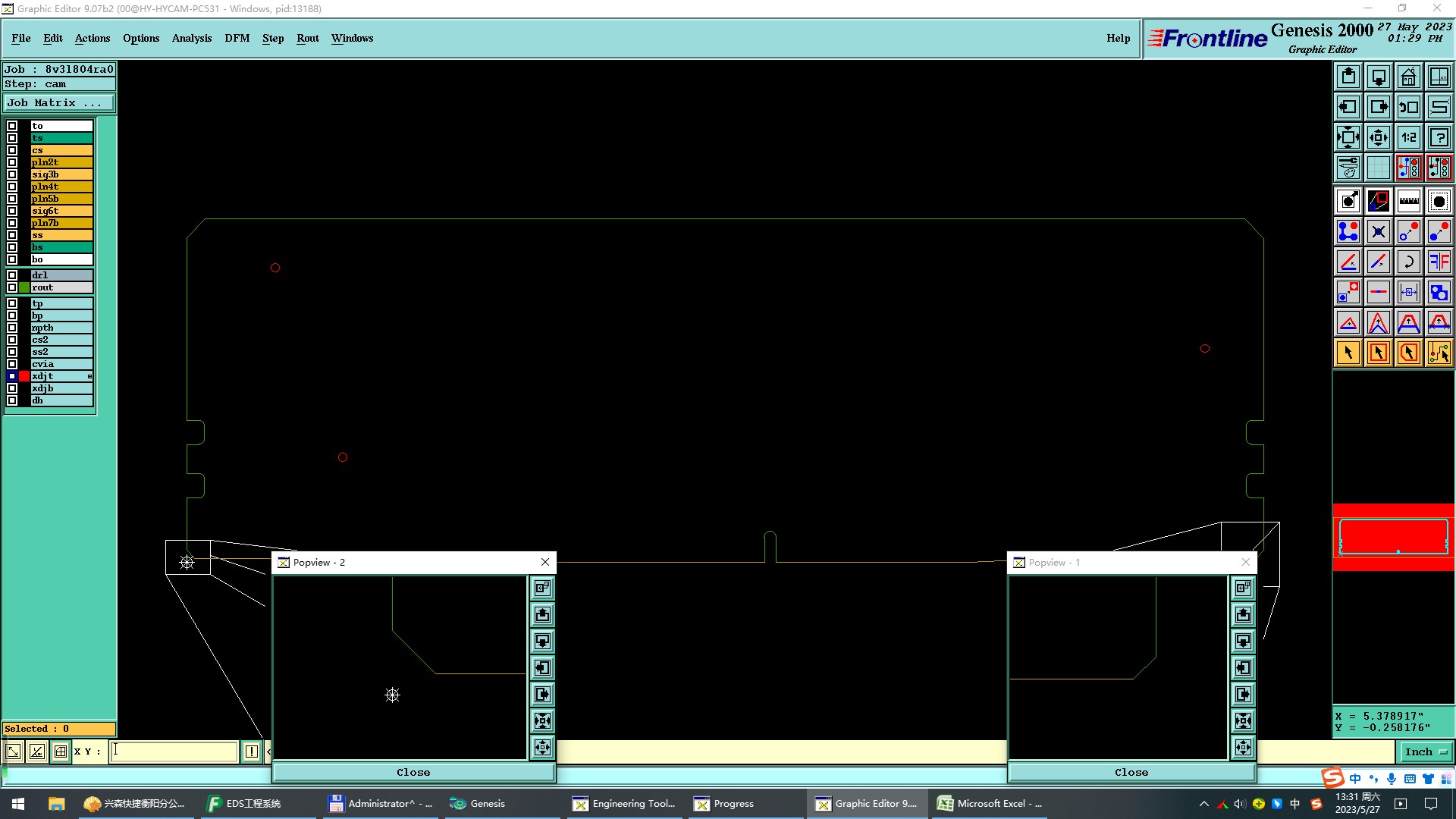Image resolution: width=1456 pixels, height=819 pixels.
Task: Open the Help menu
Action: [1118, 38]
